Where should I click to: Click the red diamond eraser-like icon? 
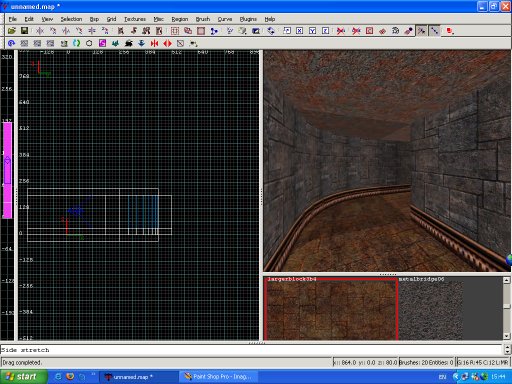382,31
